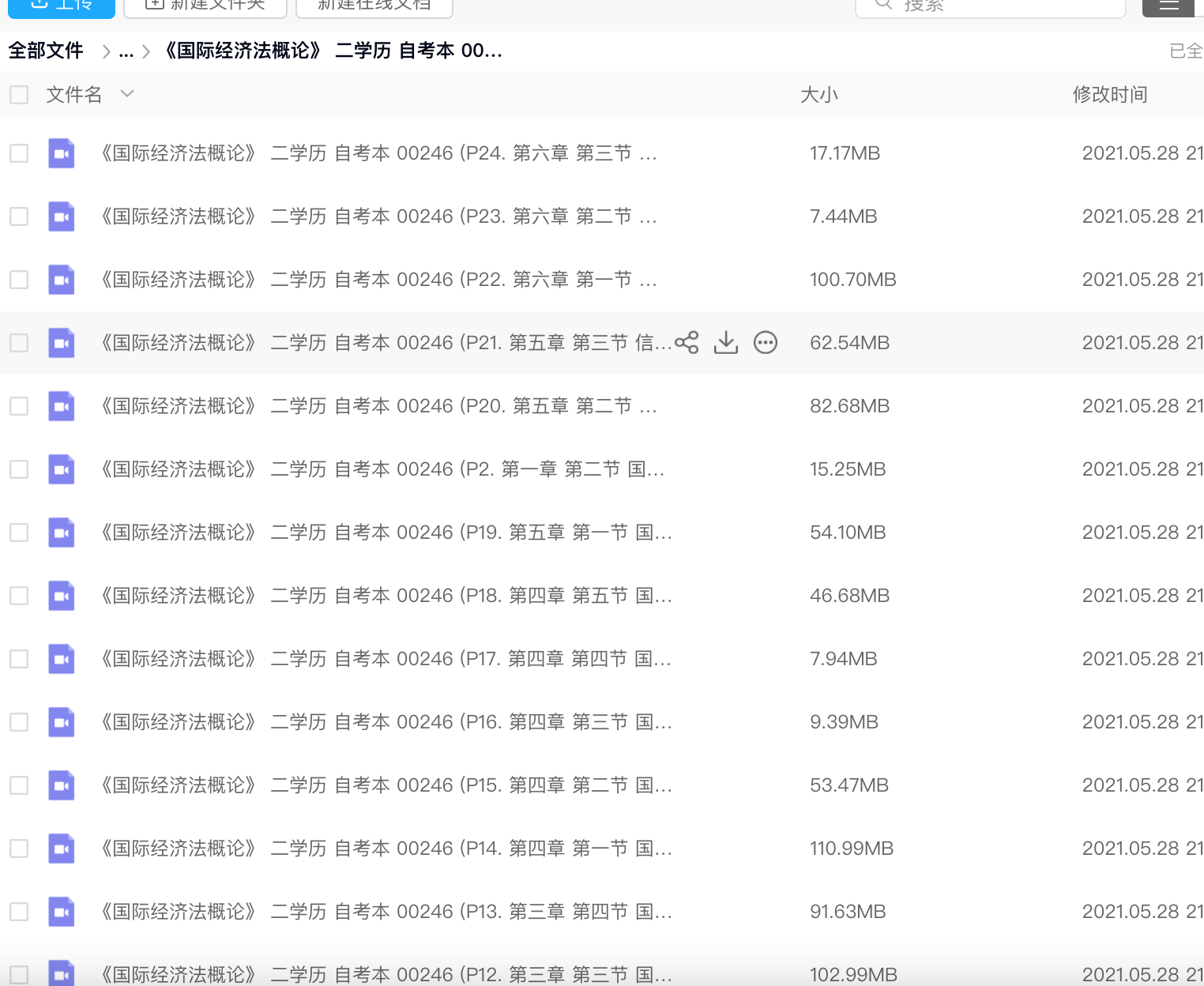
Task: Tick the select-all checkbox beside 文件名
Action: point(19,95)
